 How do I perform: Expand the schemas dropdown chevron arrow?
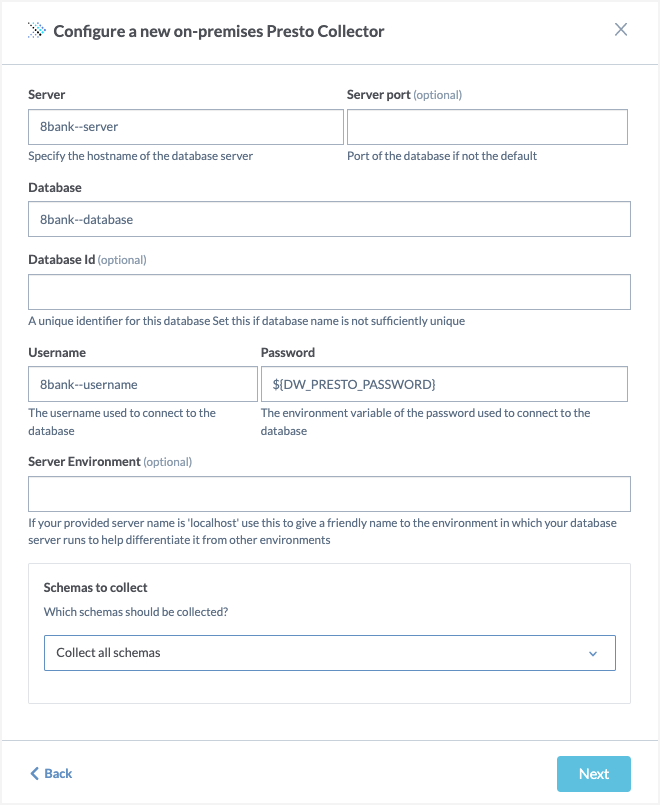coord(593,654)
